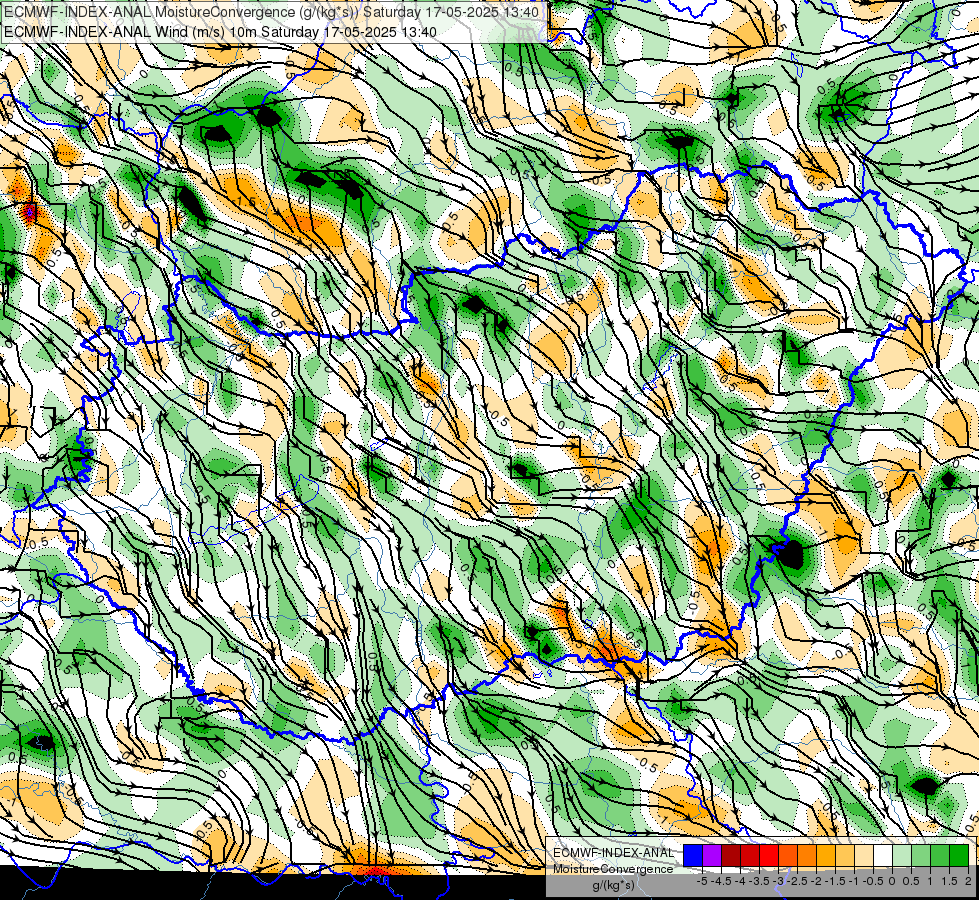Click the amber swatch between -2 and -1.5
Screen dimensions: 979x900
coord(826,856)
